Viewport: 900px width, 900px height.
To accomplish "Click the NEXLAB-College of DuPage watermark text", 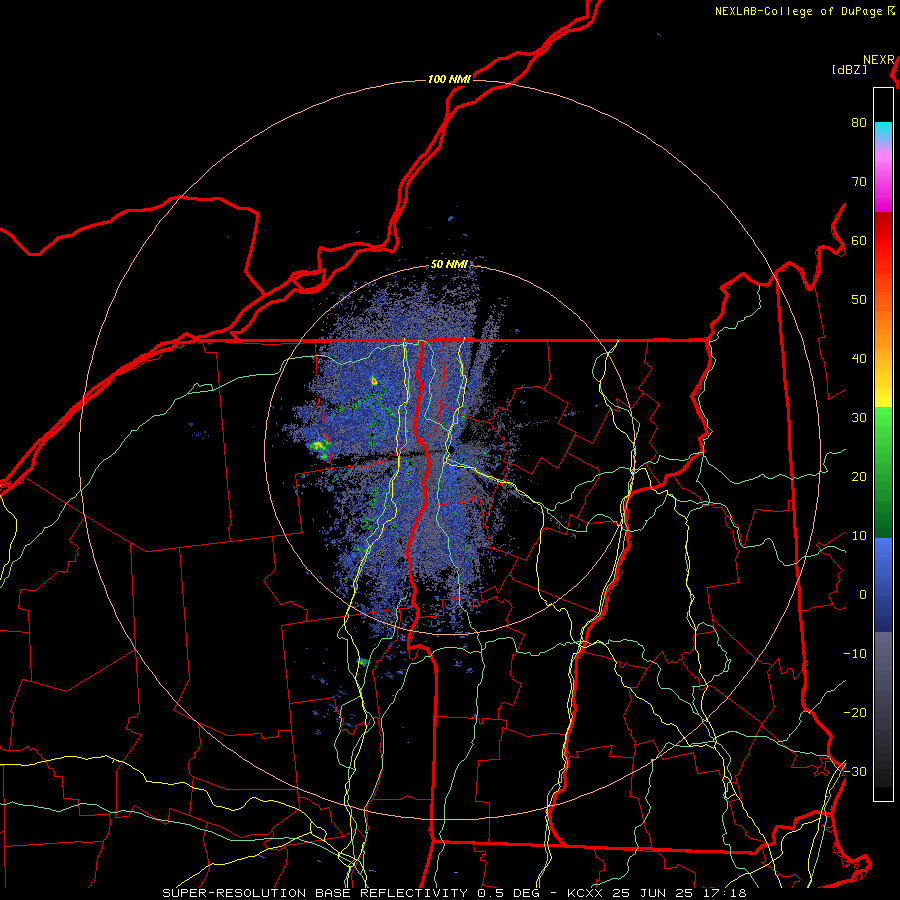I will (805, 11).
